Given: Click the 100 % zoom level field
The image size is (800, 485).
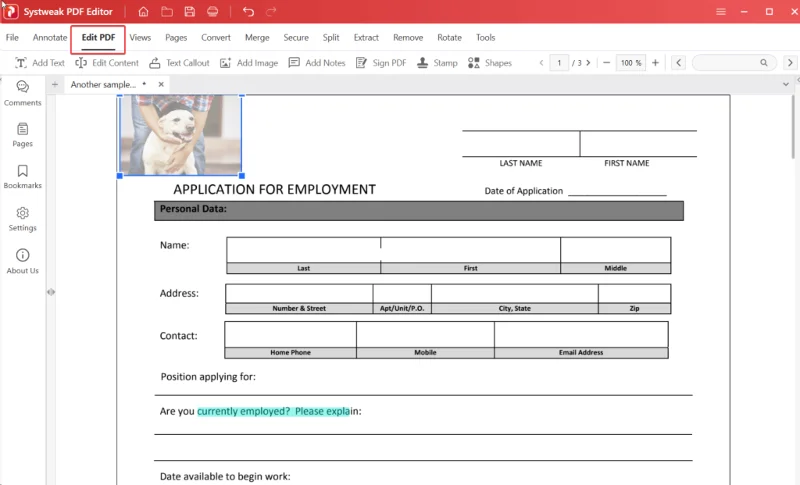Looking at the screenshot, I should [x=631, y=63].
